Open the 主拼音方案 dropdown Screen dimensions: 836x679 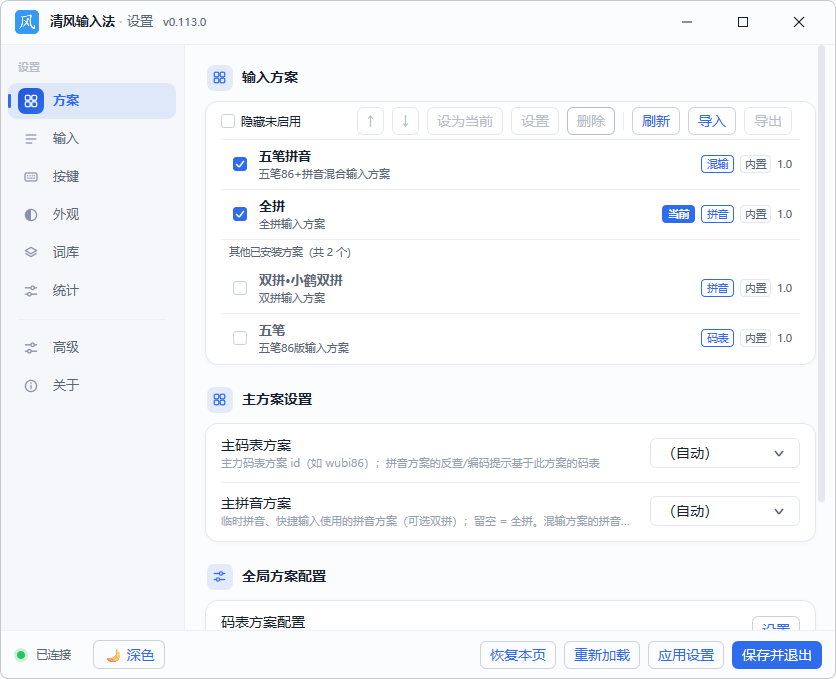pos(725,511)
